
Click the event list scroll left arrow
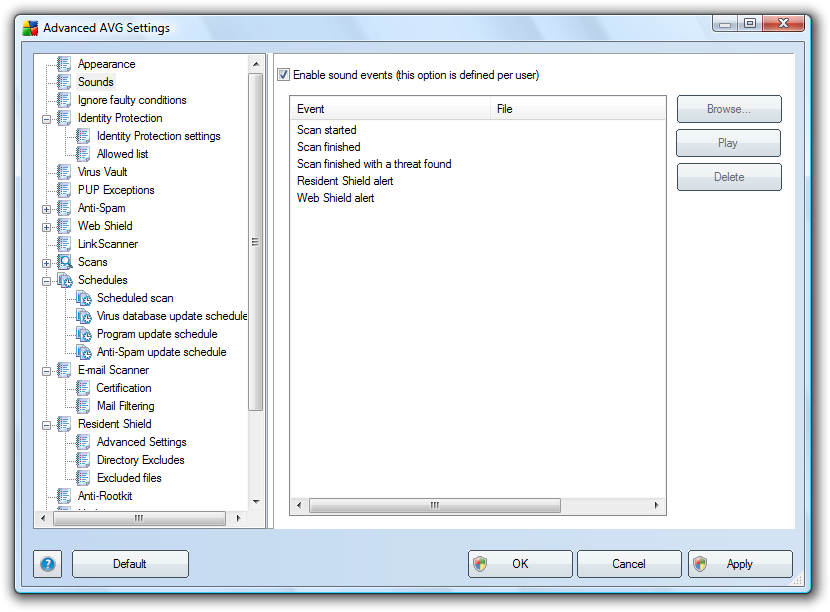pos(299,506)
